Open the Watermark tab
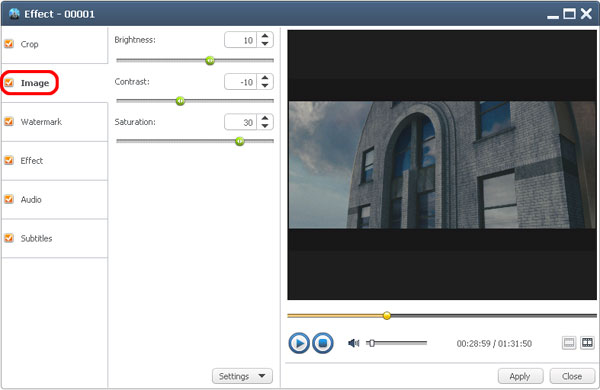This screenshot has height=390, width=600. [x=55, y=122]
